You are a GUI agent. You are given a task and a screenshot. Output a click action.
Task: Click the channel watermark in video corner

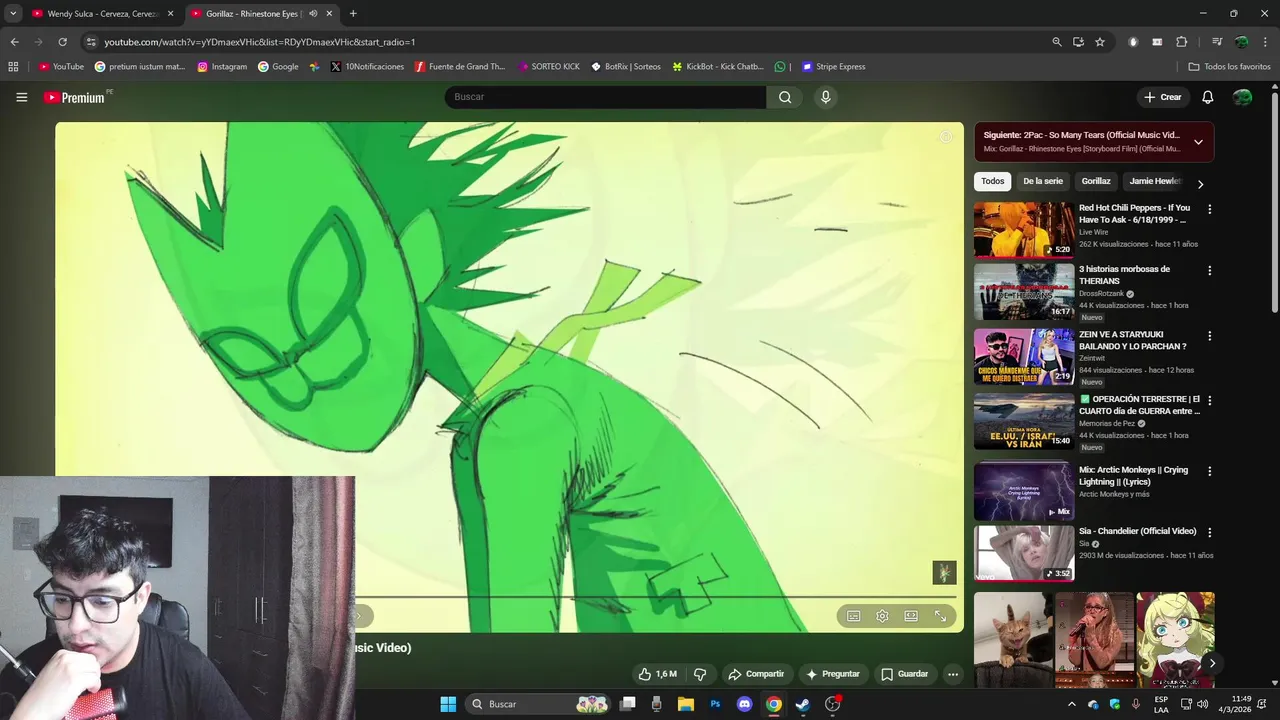pos(944,572)
